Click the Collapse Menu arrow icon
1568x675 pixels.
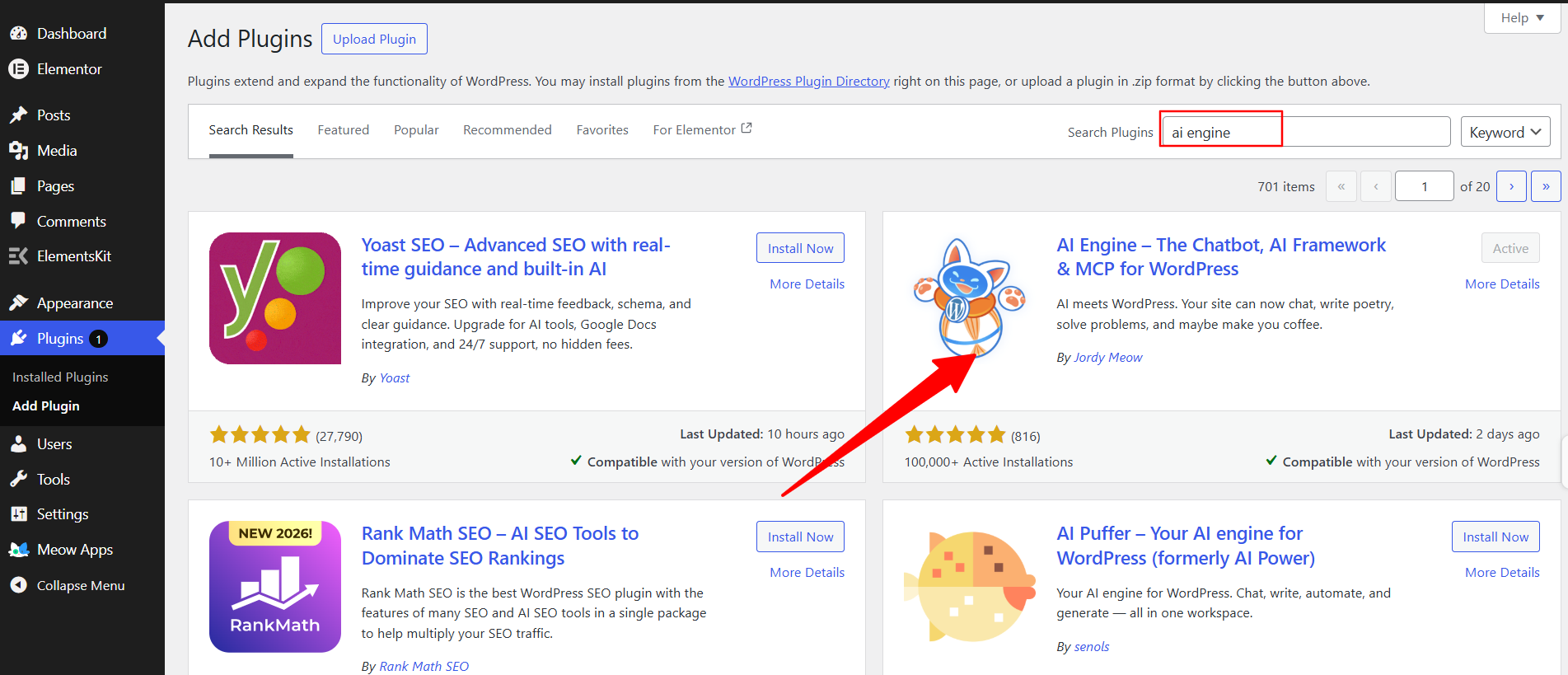[18, 585]
